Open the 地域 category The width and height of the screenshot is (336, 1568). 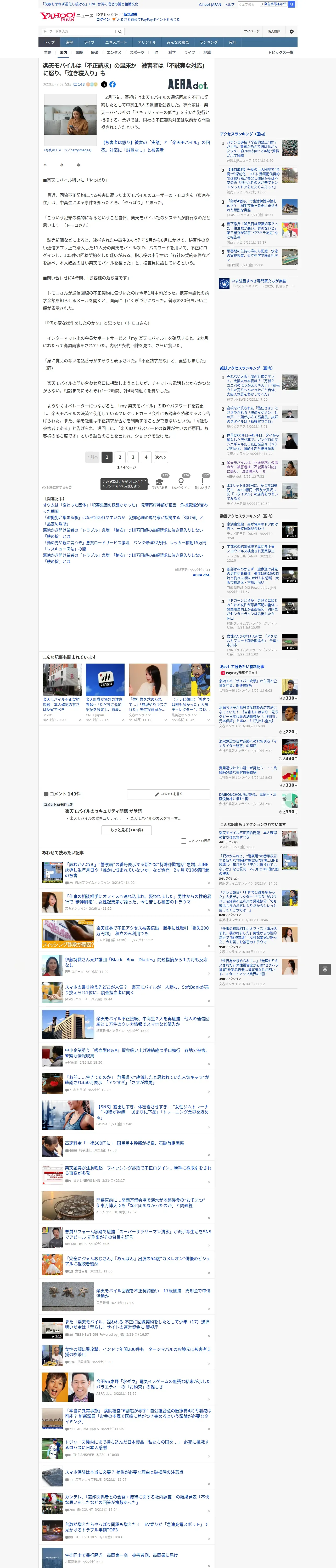click(207, 52)
